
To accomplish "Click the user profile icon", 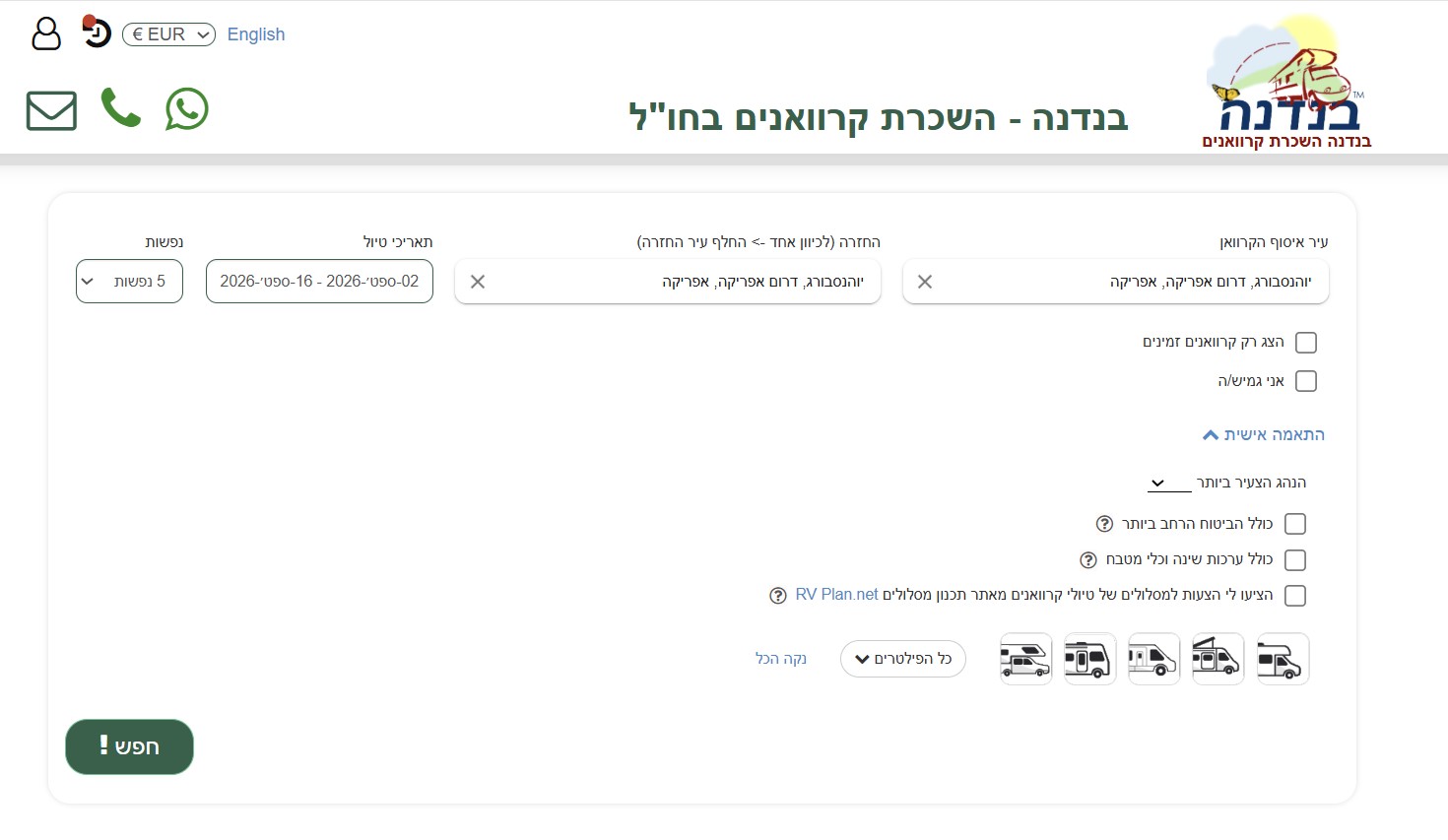I will (x=45, y=33).
